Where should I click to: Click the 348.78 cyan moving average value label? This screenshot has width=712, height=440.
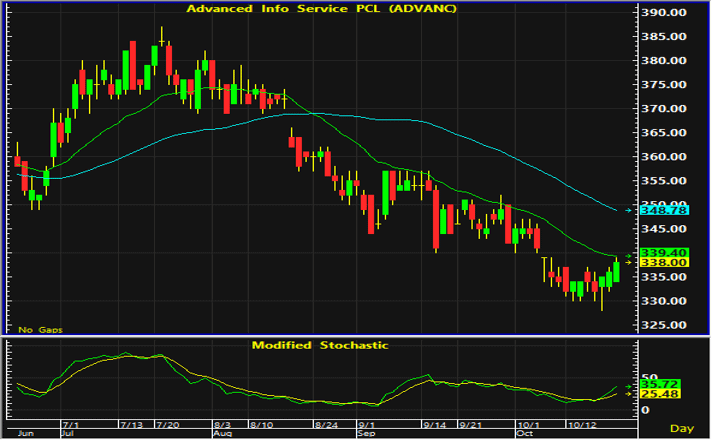[664, 210]
